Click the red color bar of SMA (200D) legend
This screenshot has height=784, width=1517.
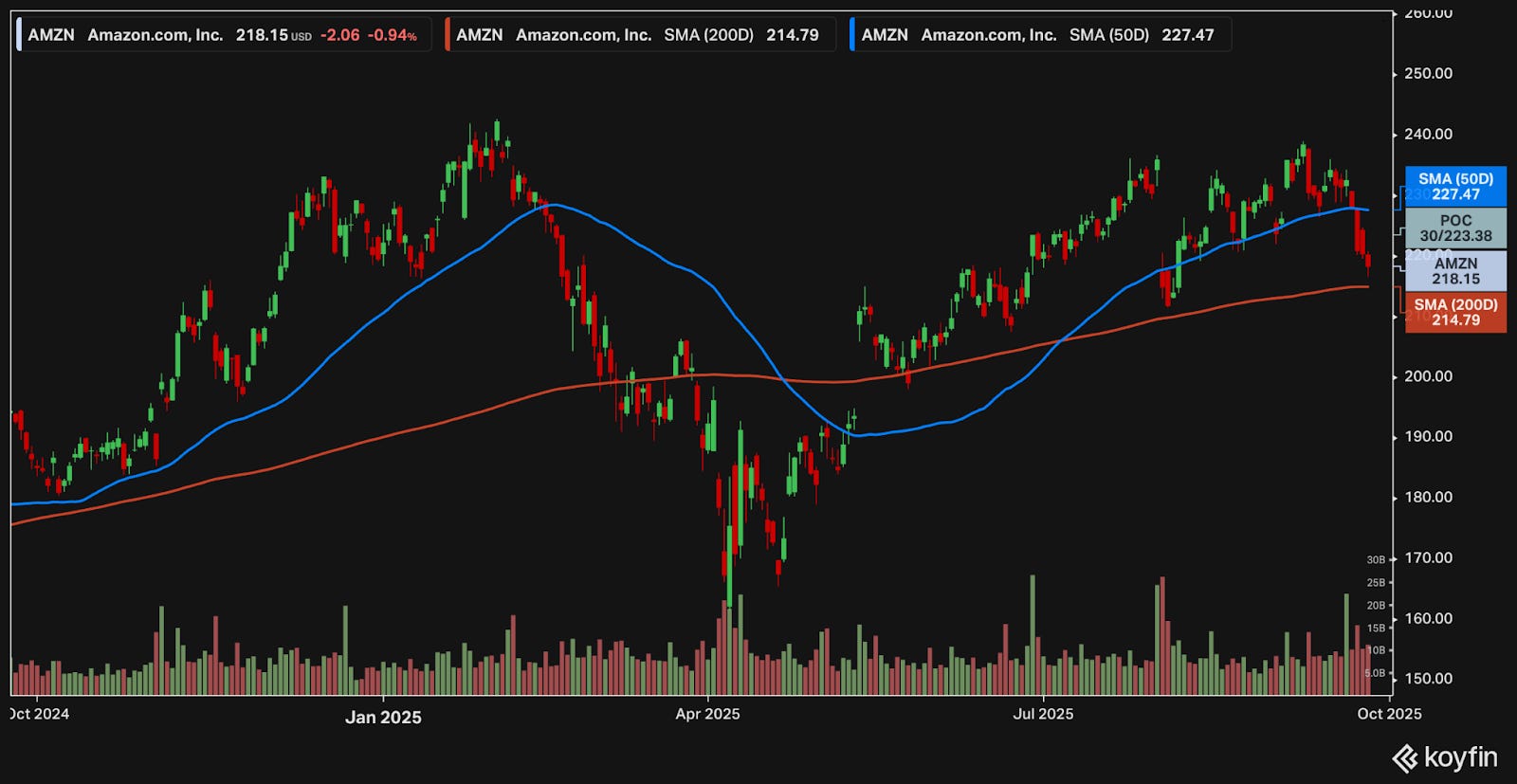[448, 35]
